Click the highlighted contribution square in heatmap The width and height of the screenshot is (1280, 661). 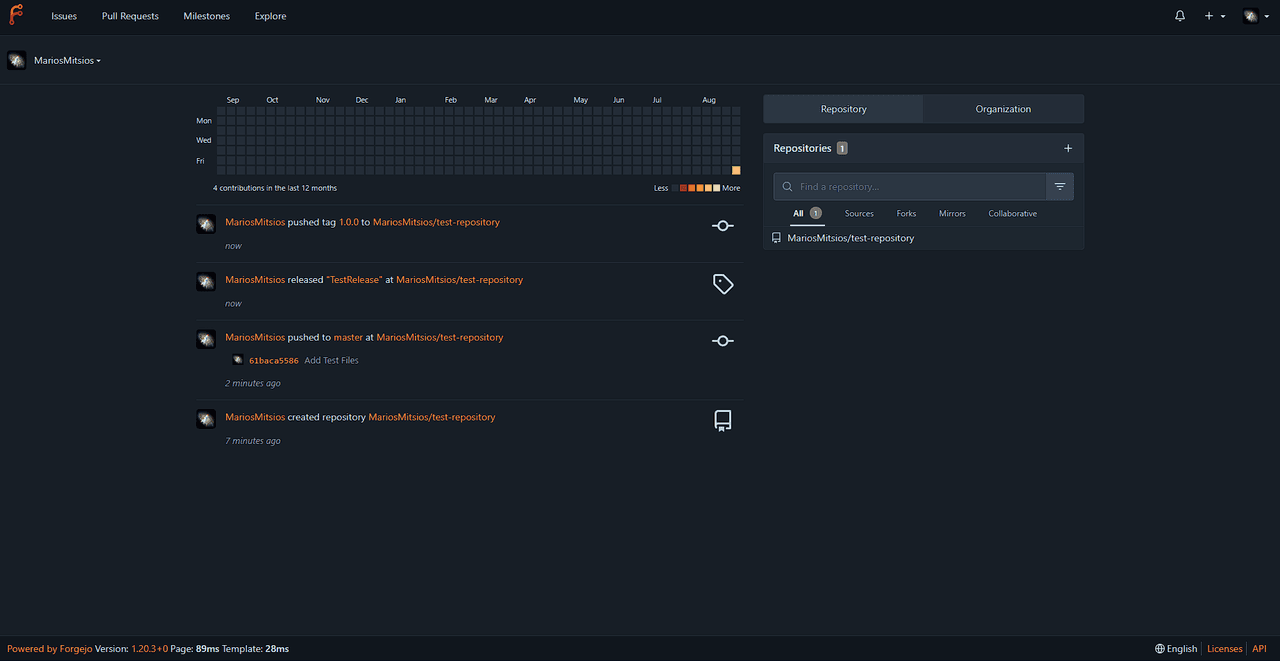[736, 170]
